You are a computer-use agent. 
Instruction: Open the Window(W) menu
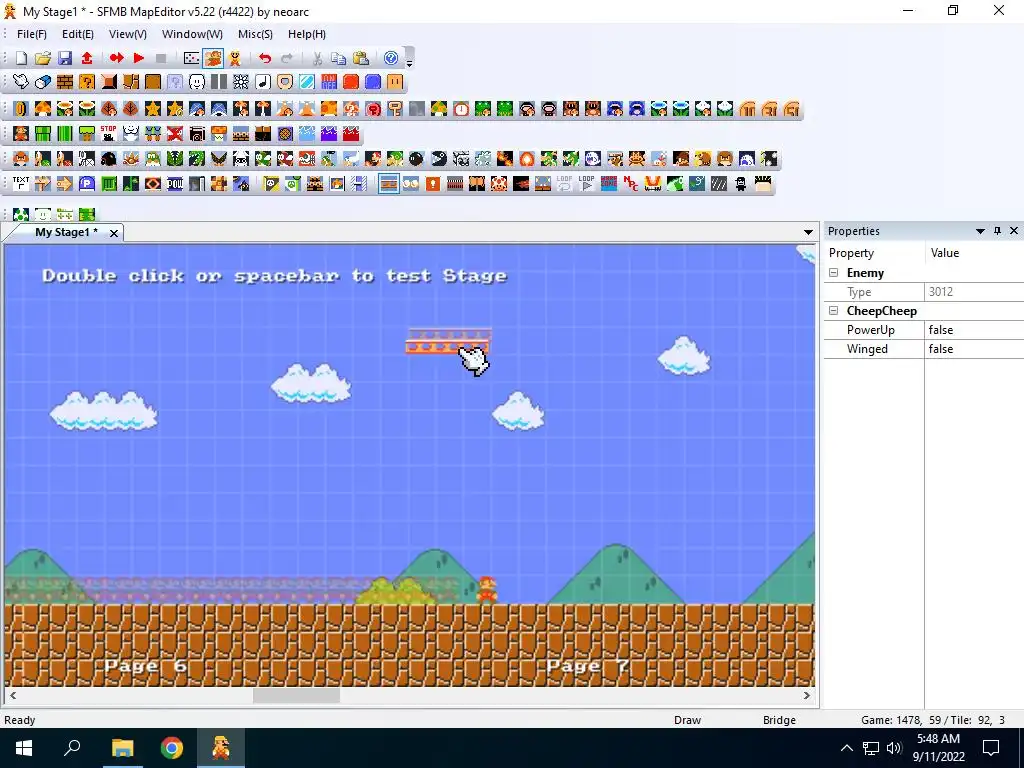coord(192,34)
